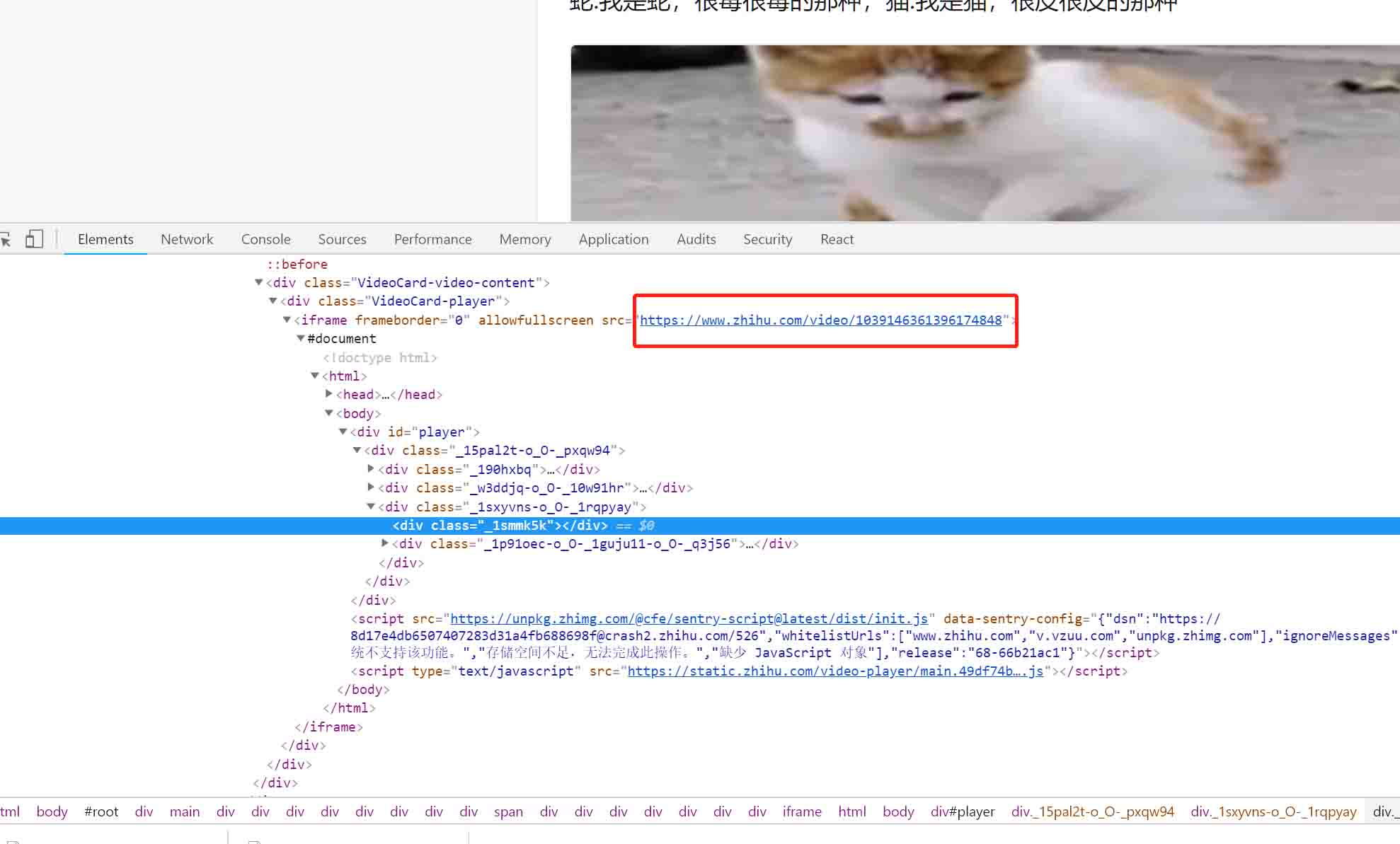This screenshot has height=844, width=1400.
Task: Click the Zhihu video iframe src link
Action: (x=821, y=320)
